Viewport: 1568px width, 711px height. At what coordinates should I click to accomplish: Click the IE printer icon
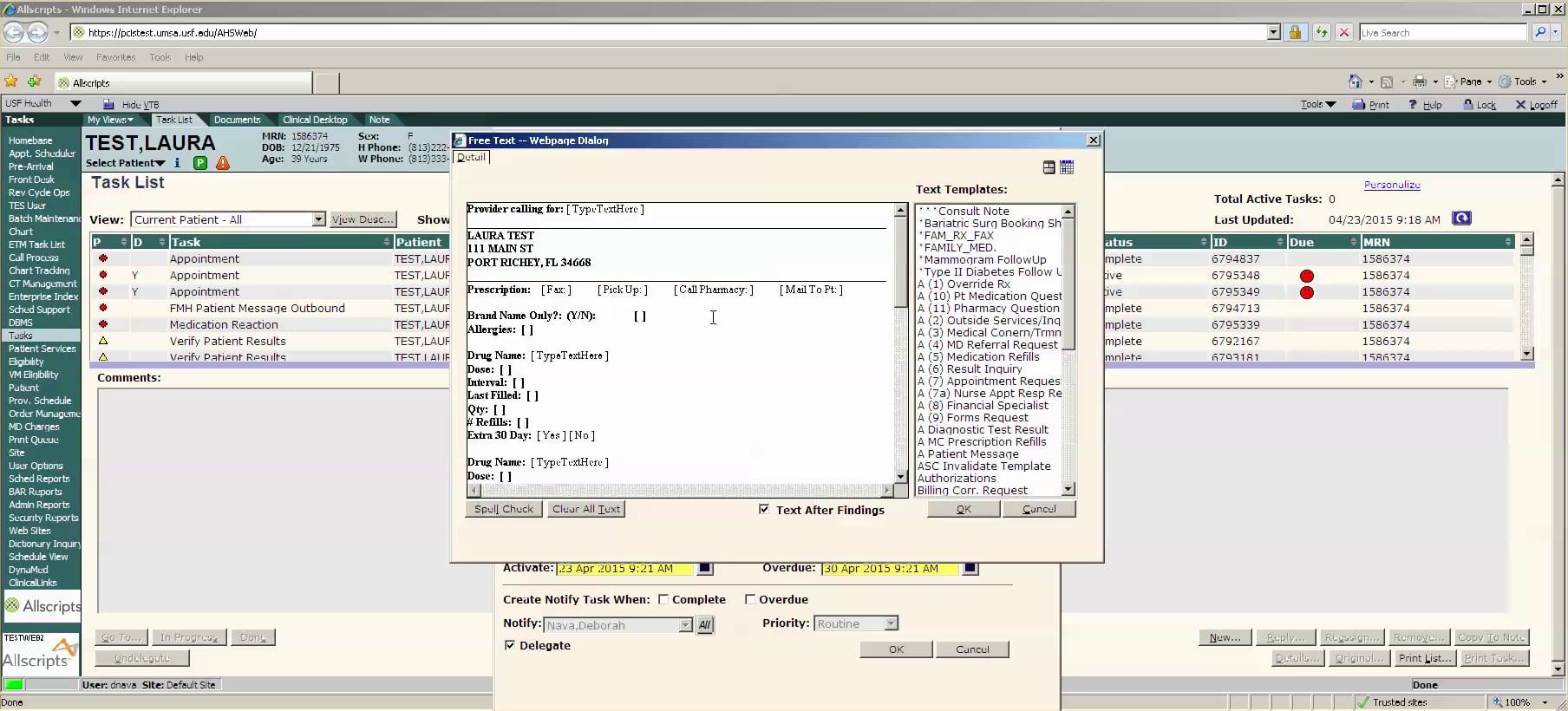[x=1420, y=82]
